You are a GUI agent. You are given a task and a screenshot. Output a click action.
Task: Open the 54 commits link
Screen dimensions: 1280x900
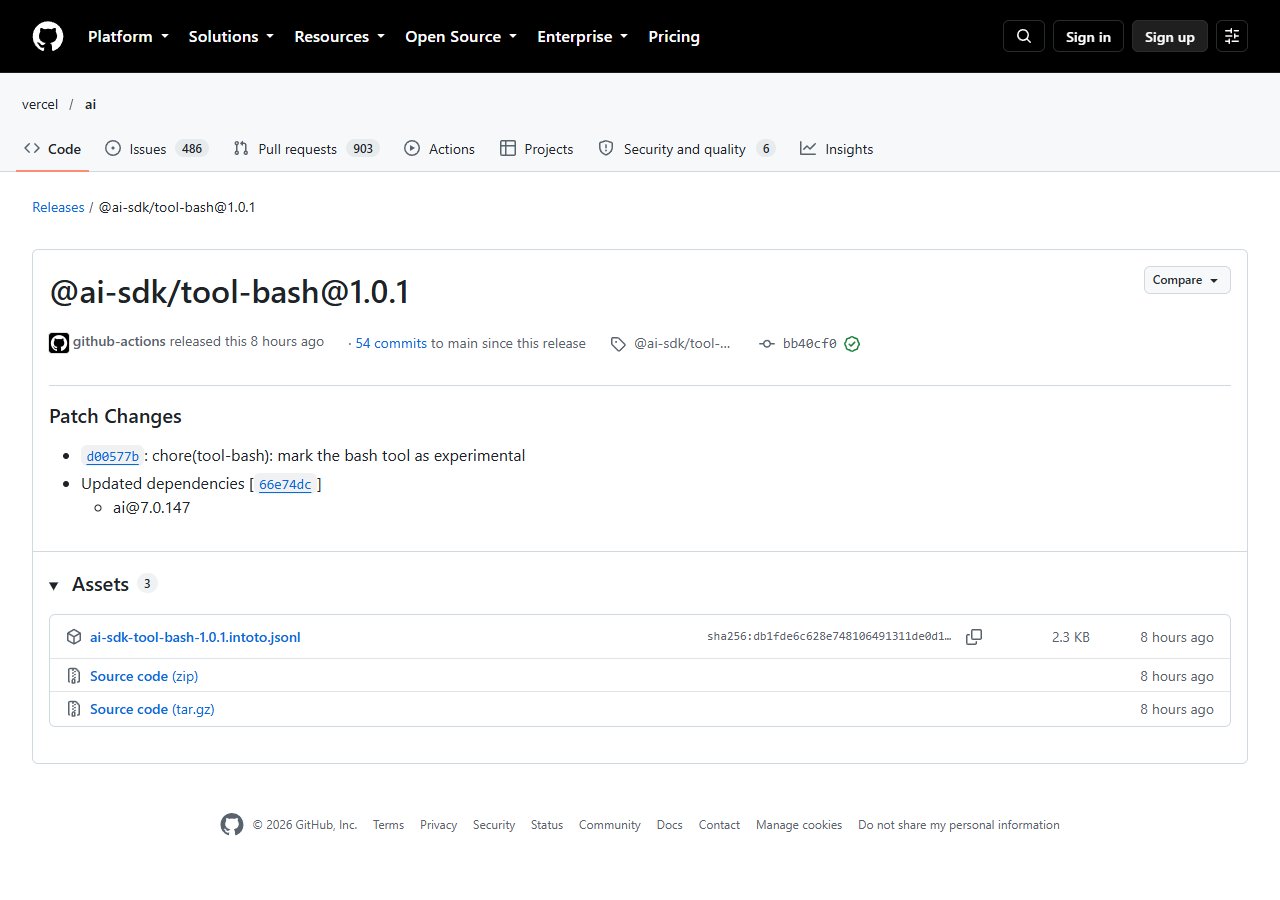(391, 343)
